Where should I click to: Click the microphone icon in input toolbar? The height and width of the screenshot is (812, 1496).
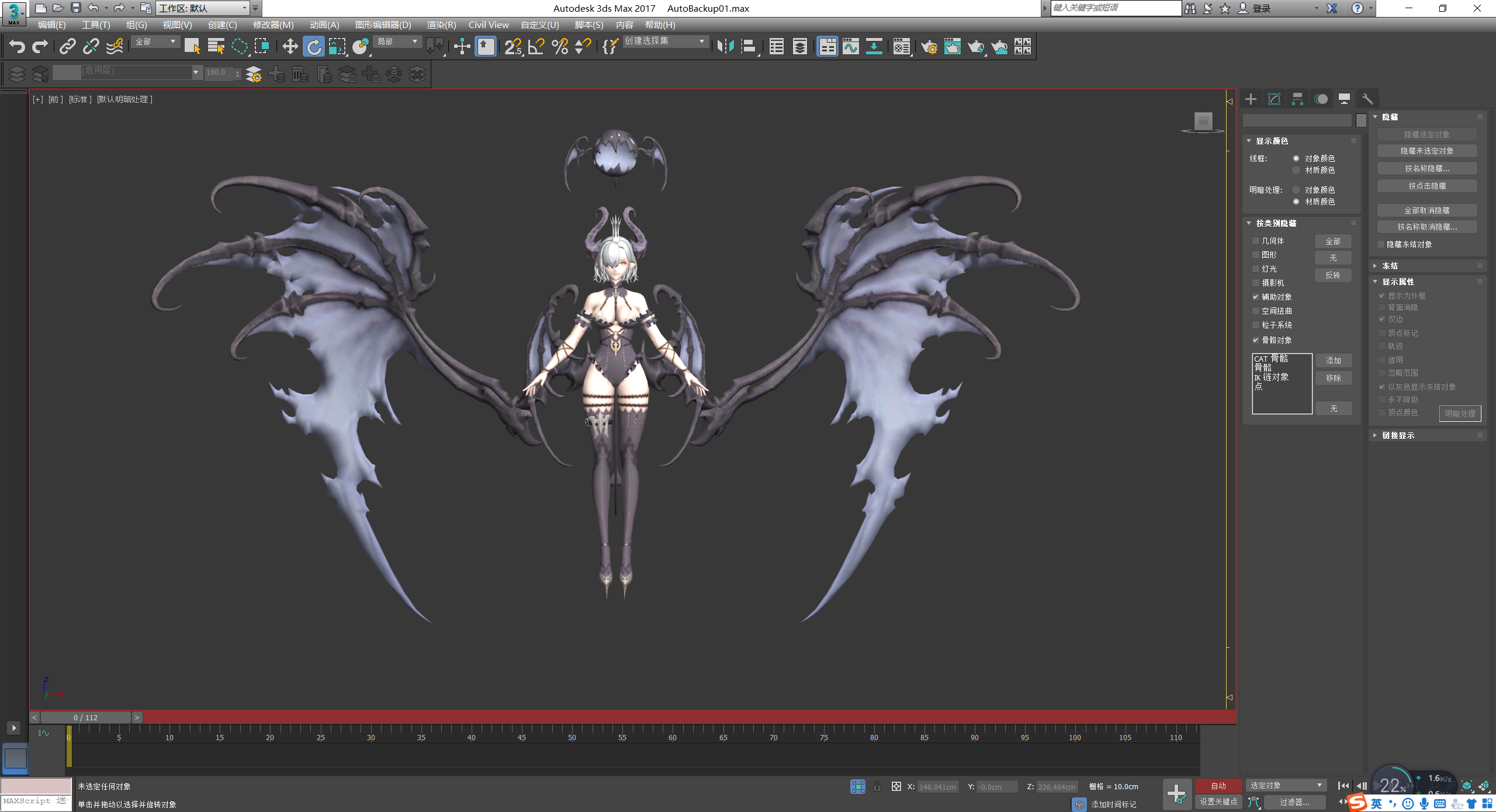click(1424, 804)
